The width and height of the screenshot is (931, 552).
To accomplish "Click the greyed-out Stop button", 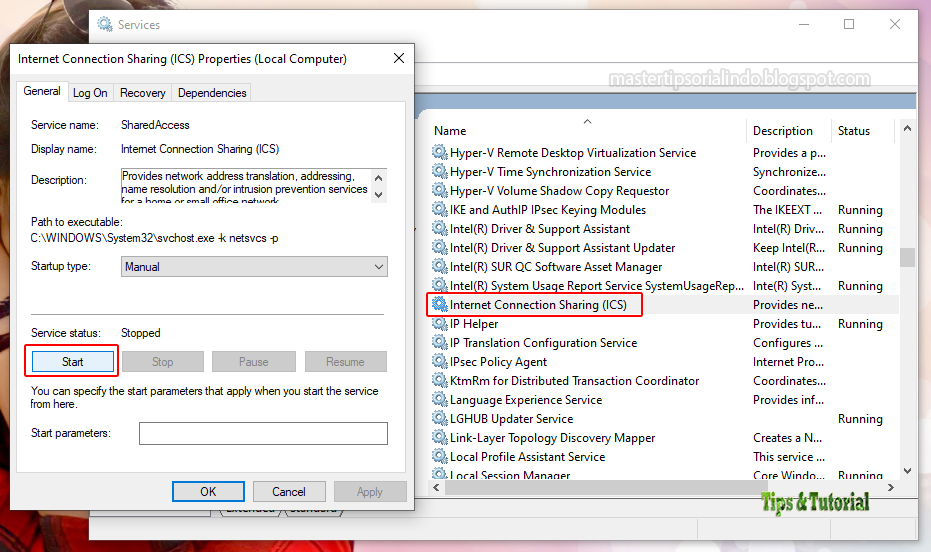I will tap(163, 361).
